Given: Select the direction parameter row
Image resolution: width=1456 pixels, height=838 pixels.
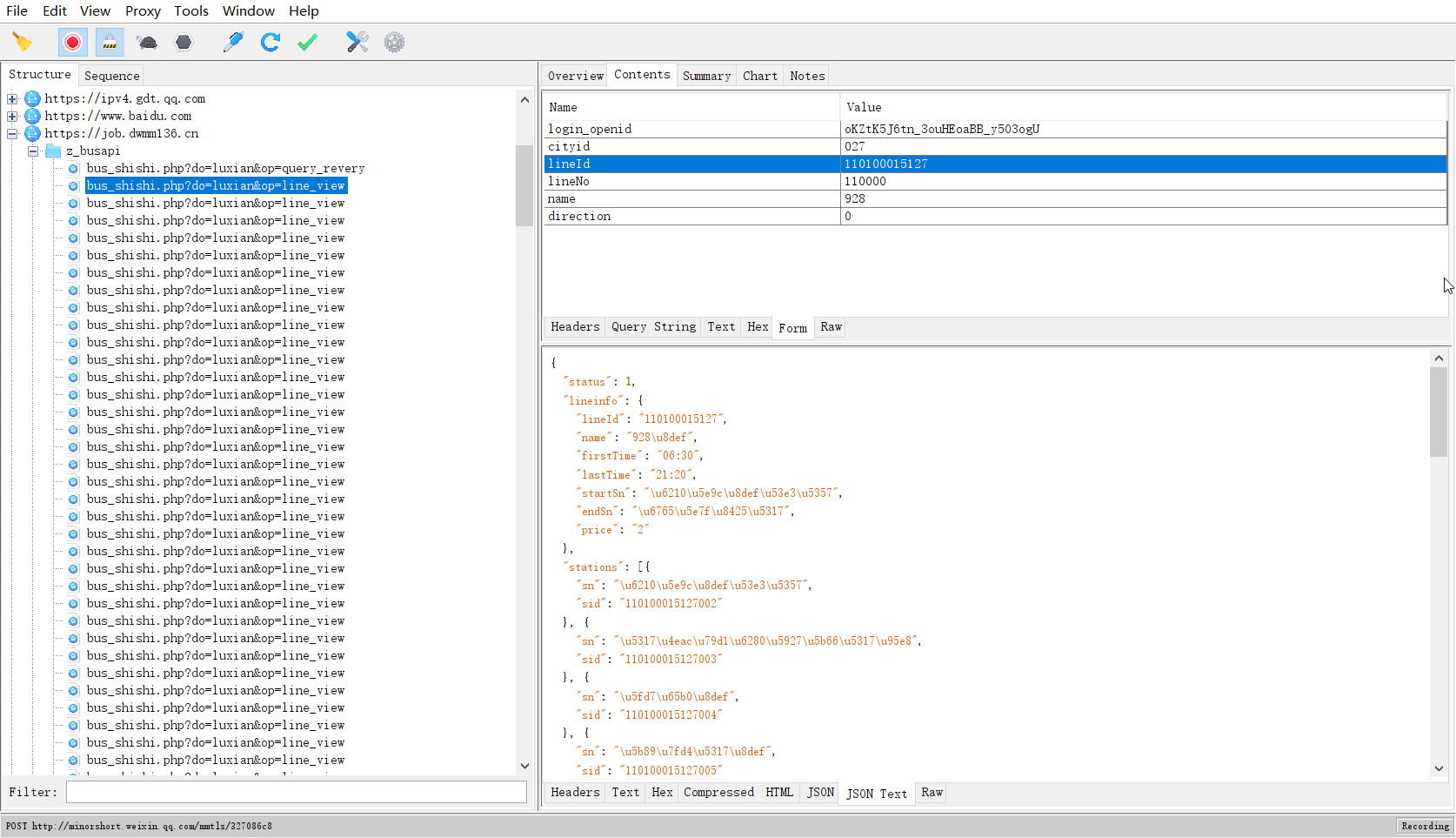Looking at the screenshot, I should click(996, 216).
